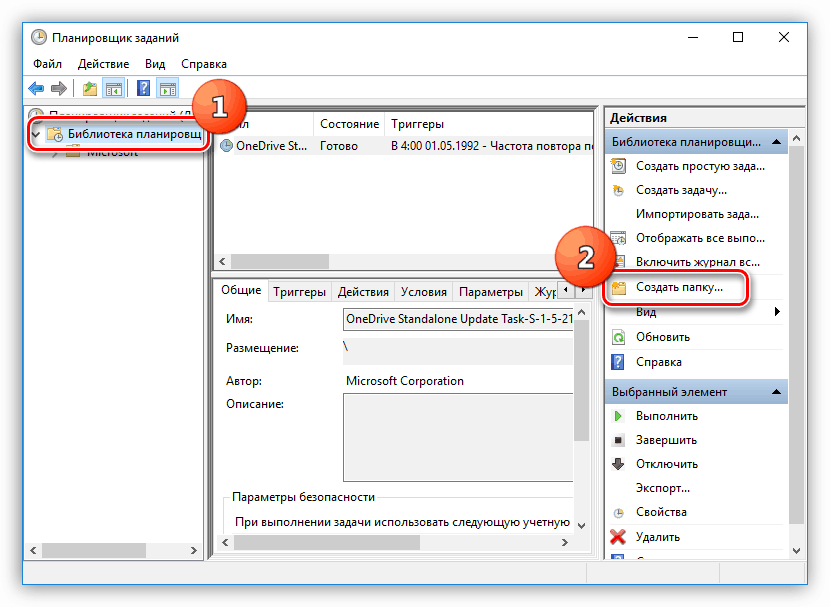Click the back navigation arrow

click(36, 88)
